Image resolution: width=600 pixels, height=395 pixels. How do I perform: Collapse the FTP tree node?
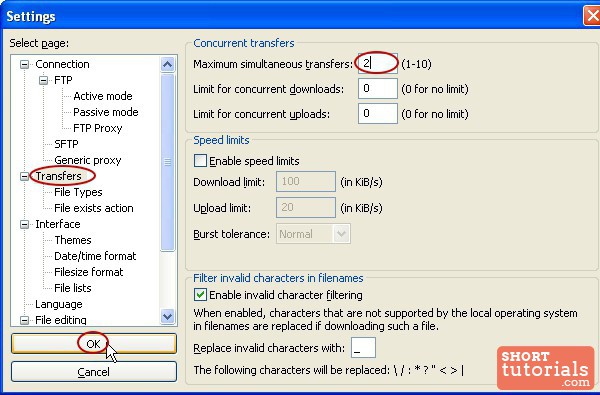(43, 80)
